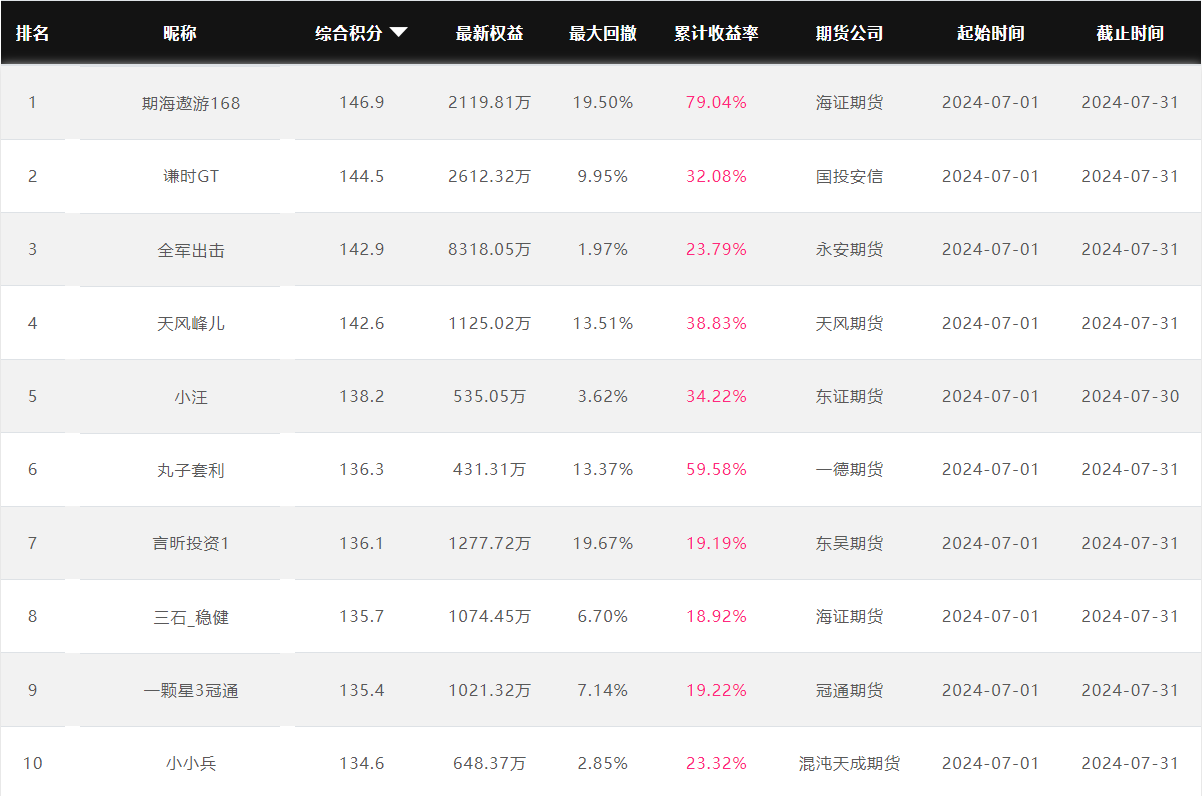This screenshot has width=1202, height=796.
Task: Click the 2612.32万 equity cell
Action: (490, 176)
